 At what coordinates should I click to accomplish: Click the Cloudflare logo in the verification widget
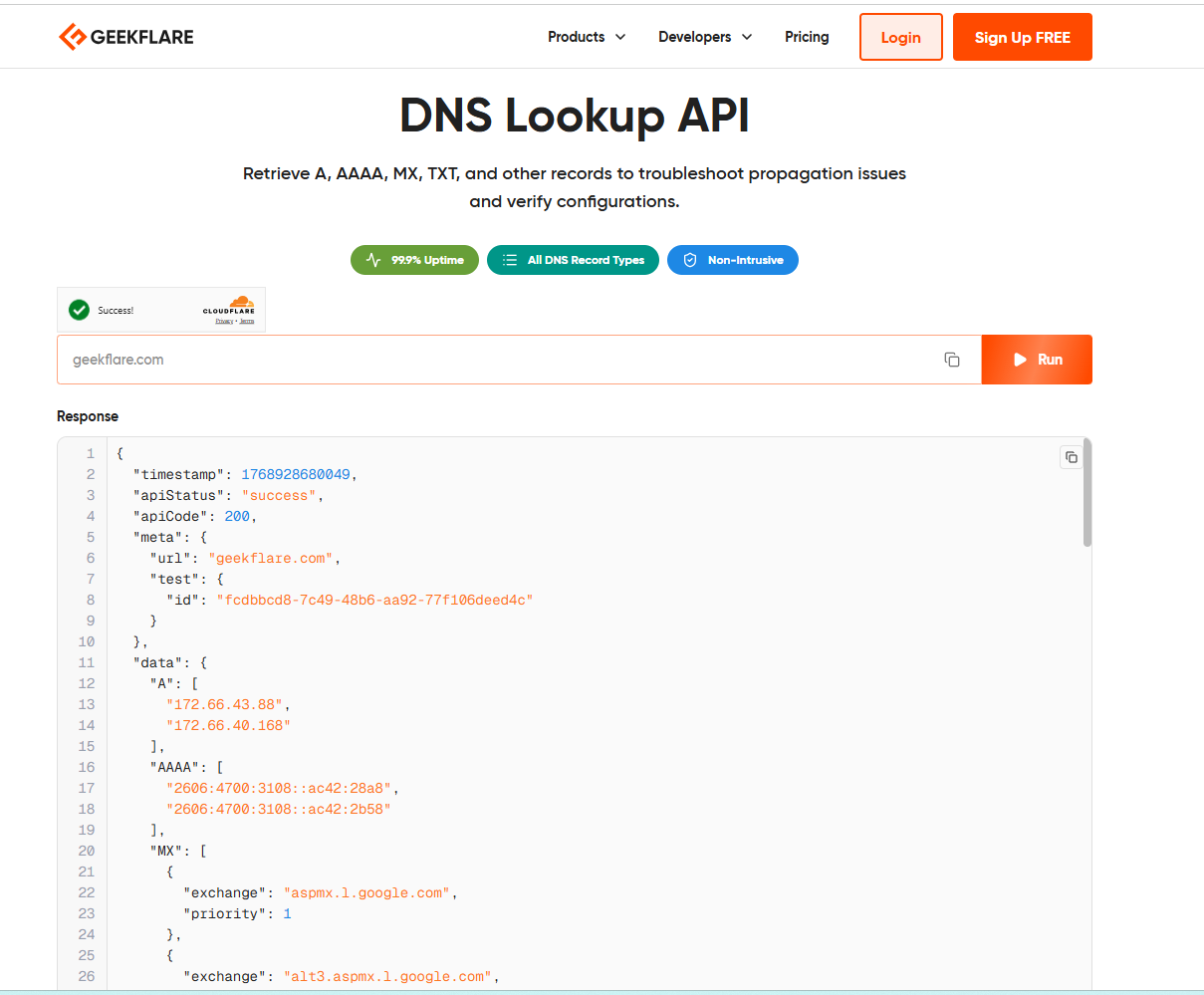[x=231, y=304]
